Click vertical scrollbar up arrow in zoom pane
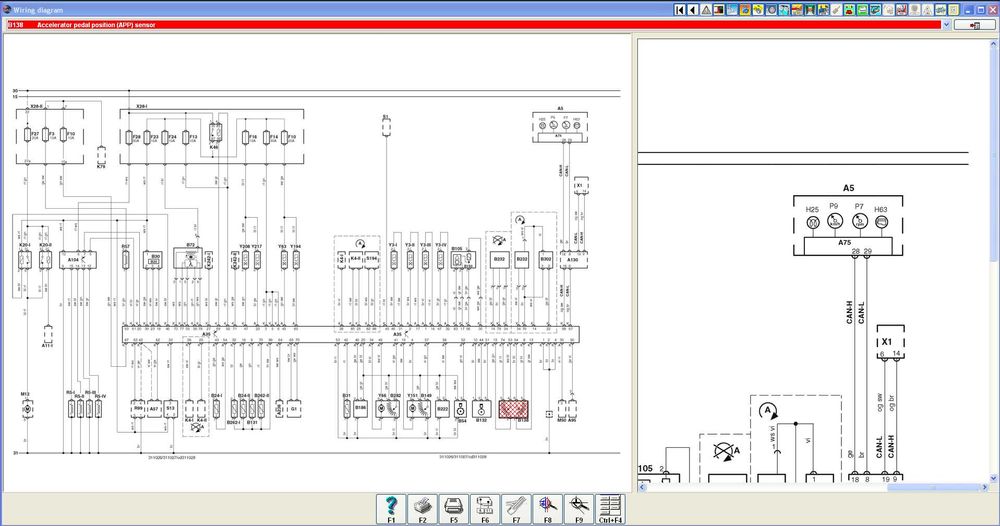 tap(994, 44)
